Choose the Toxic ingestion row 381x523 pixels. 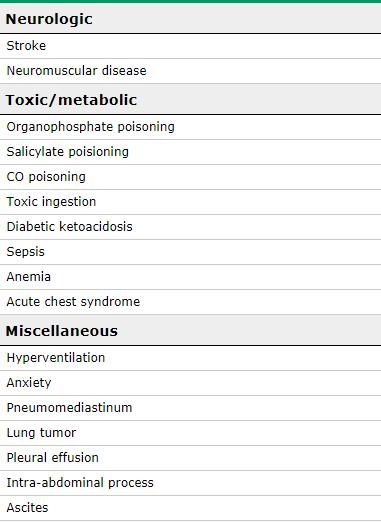pos(190,202)
